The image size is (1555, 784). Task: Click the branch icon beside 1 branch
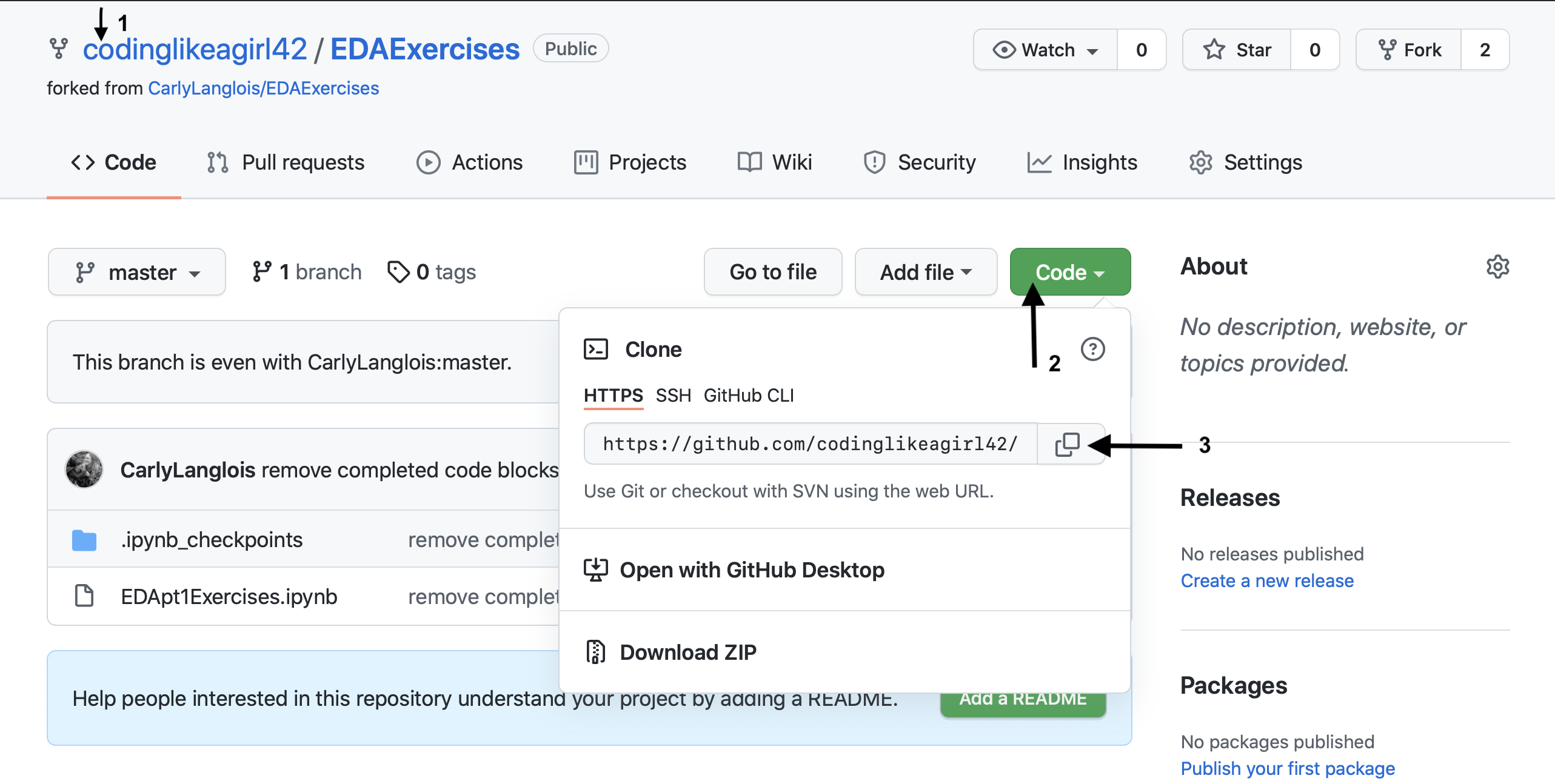tap(262, 272)
